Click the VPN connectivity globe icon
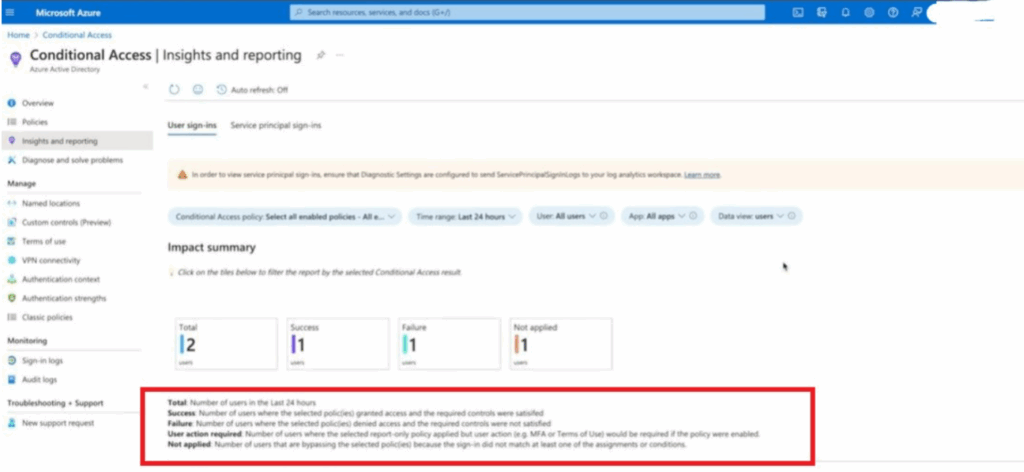 coord(11,260)
